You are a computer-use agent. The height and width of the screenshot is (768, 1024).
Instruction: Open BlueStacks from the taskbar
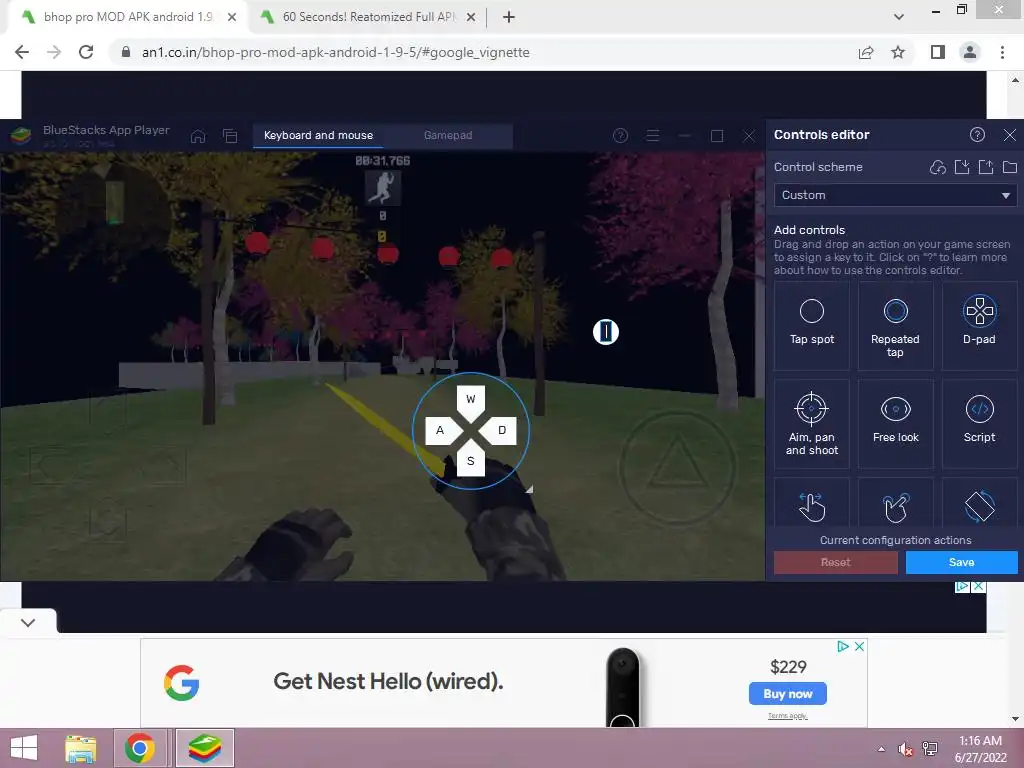[204, 748]
